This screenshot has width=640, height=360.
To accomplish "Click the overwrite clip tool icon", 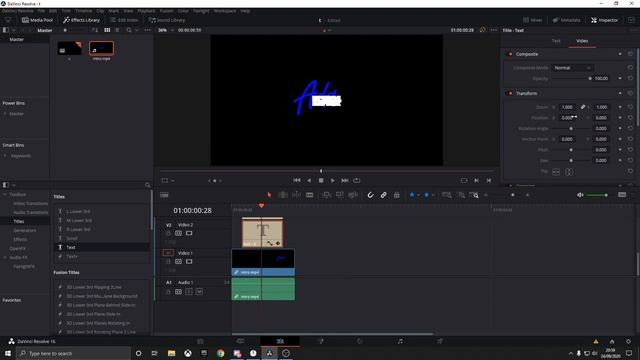I will pyautogui.click(x=340, y=195).
